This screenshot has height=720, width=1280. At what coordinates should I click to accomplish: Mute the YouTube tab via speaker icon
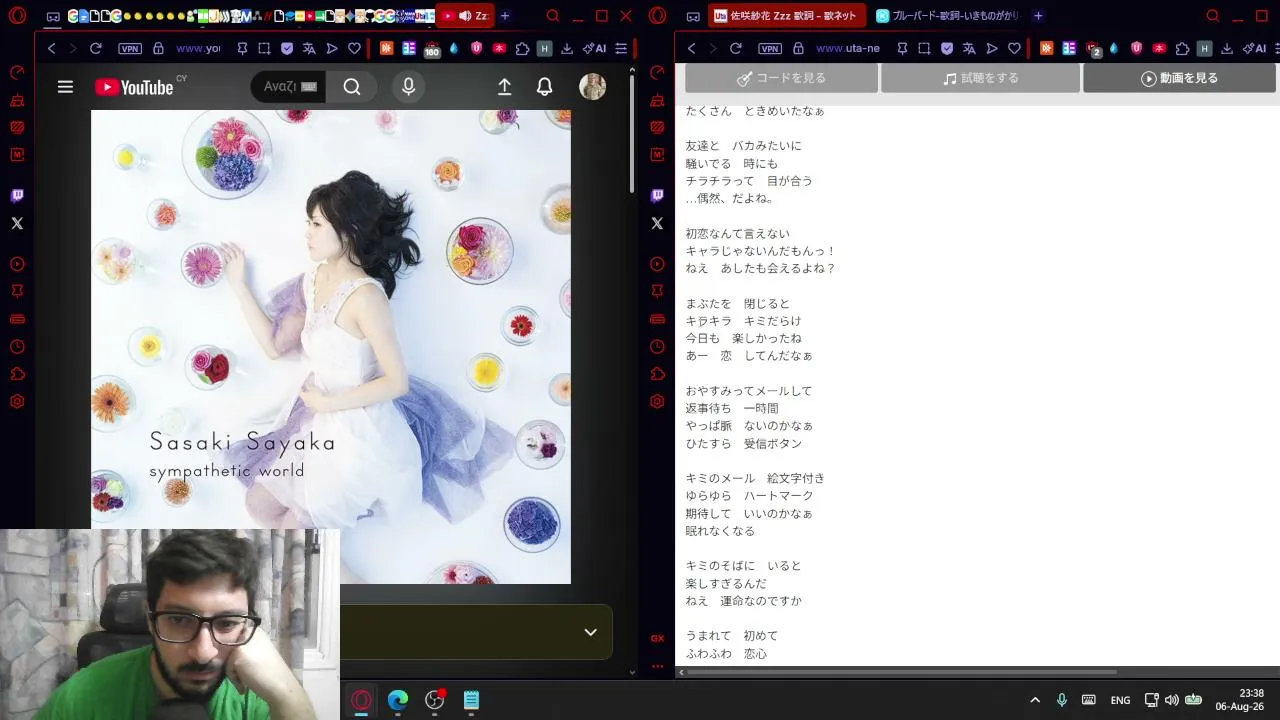(465, 16)
